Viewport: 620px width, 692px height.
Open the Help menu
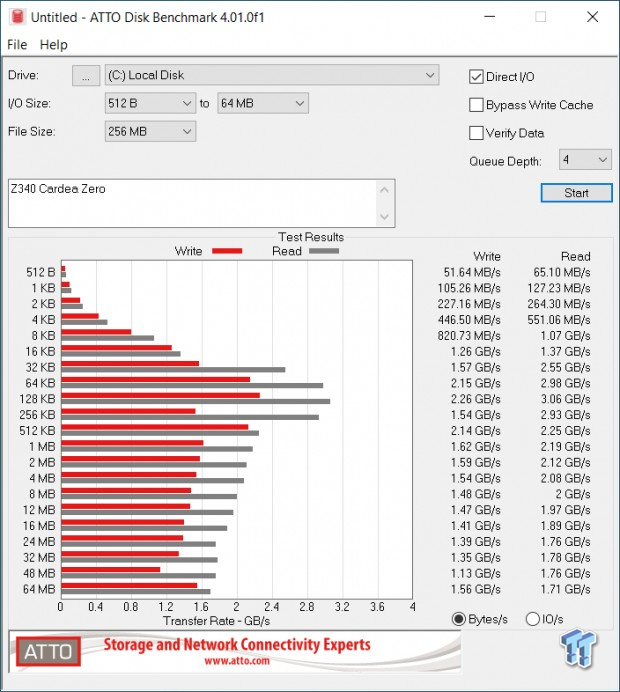(x=53, y=45)
